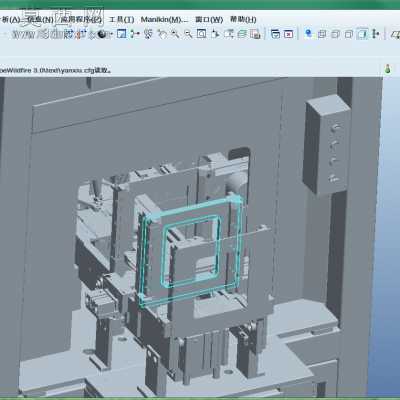Open the saved view list icon
The width and height of the screenshot is (400, 400).
(229, 34)
